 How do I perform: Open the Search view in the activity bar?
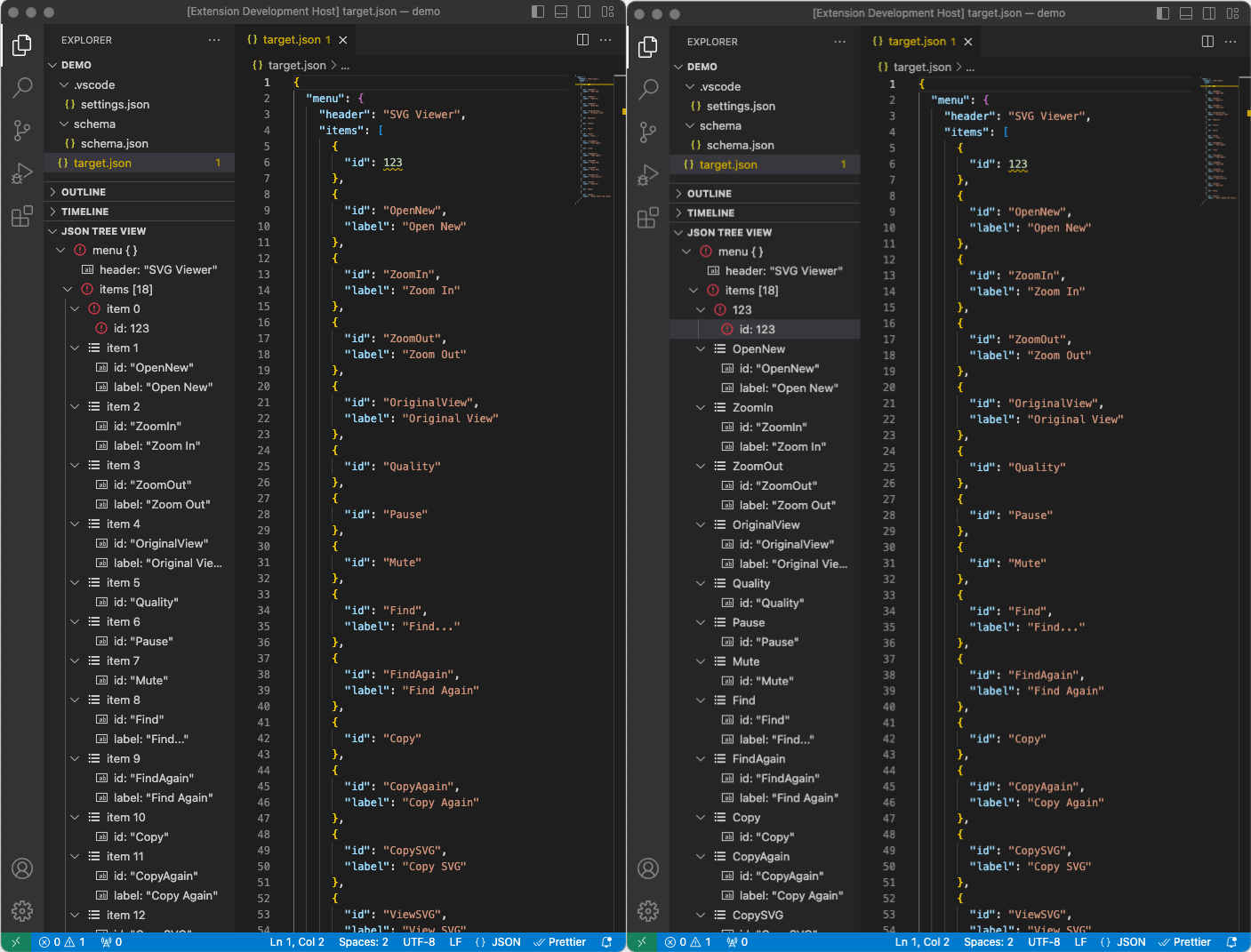[21, 88]
